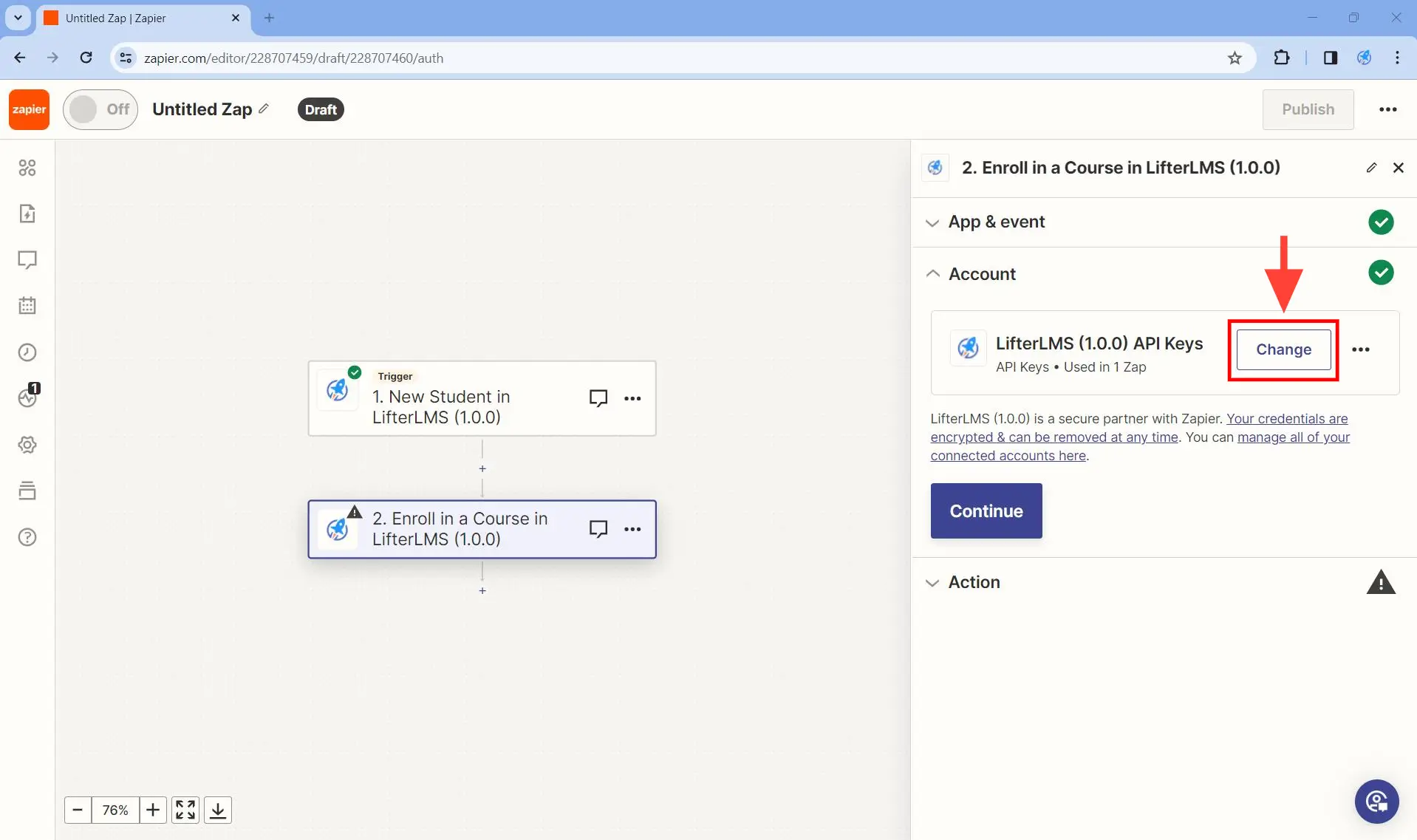Zoom out the canvas with minus button
Screen dimensions: 1417x840
tap(78, 810)
